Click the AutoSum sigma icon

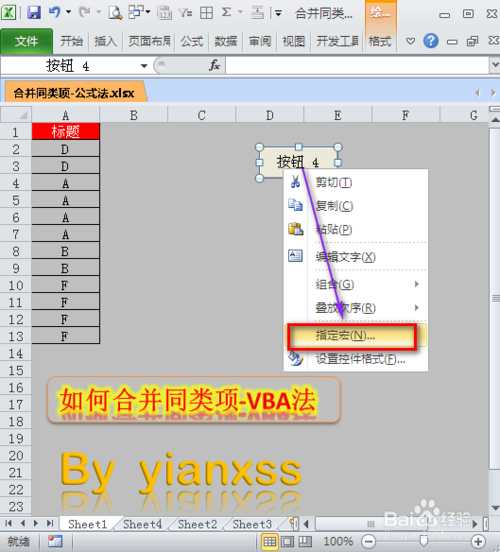tap(226, 13)
